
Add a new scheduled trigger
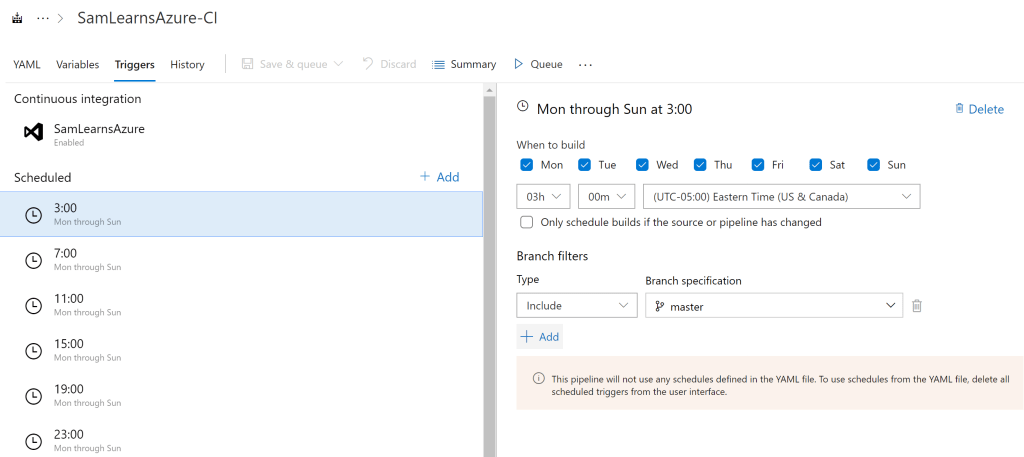coord(439,177)
